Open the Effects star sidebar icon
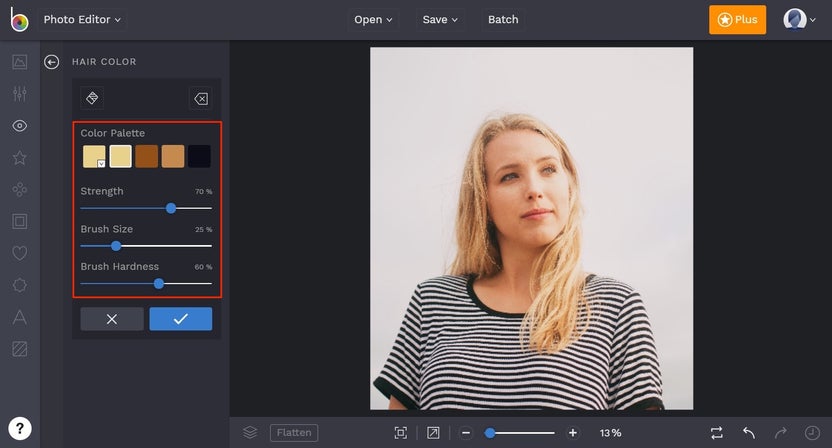The image size is (832, 448). coord(20,158)
